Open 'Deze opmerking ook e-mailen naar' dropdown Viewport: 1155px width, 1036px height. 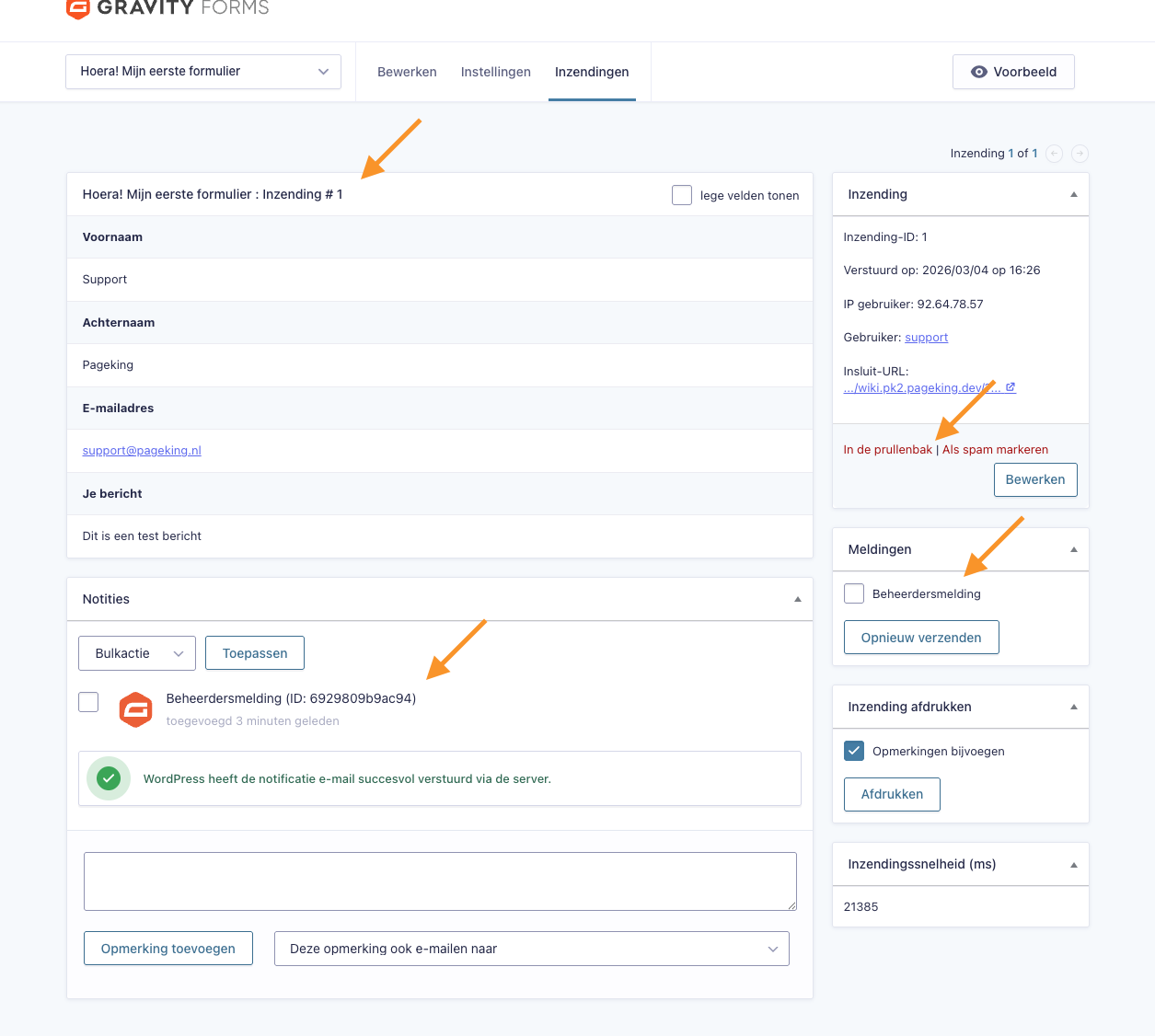click(x=531, y=949)
